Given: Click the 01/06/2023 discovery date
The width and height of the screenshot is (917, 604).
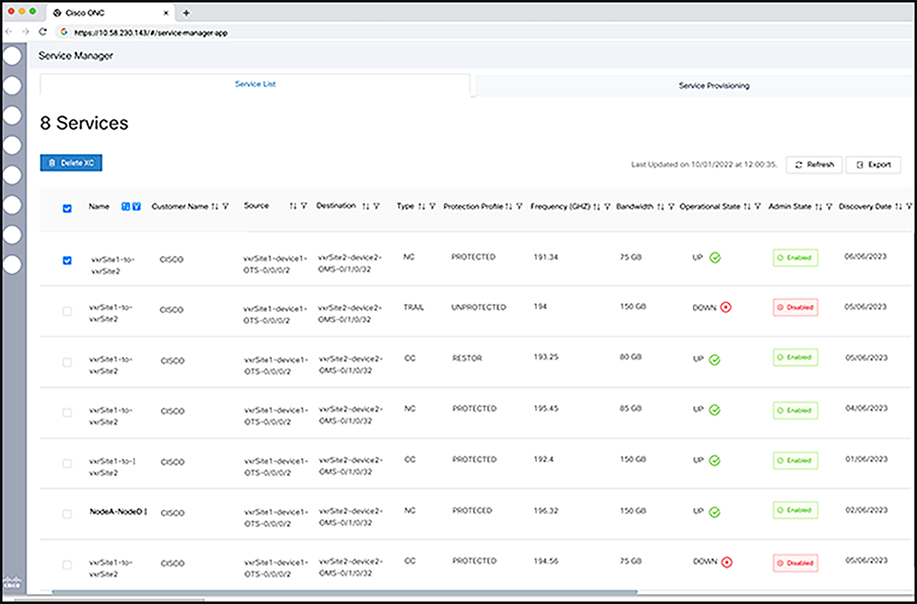Looking at the screenshot, I should tap(866, 459).
